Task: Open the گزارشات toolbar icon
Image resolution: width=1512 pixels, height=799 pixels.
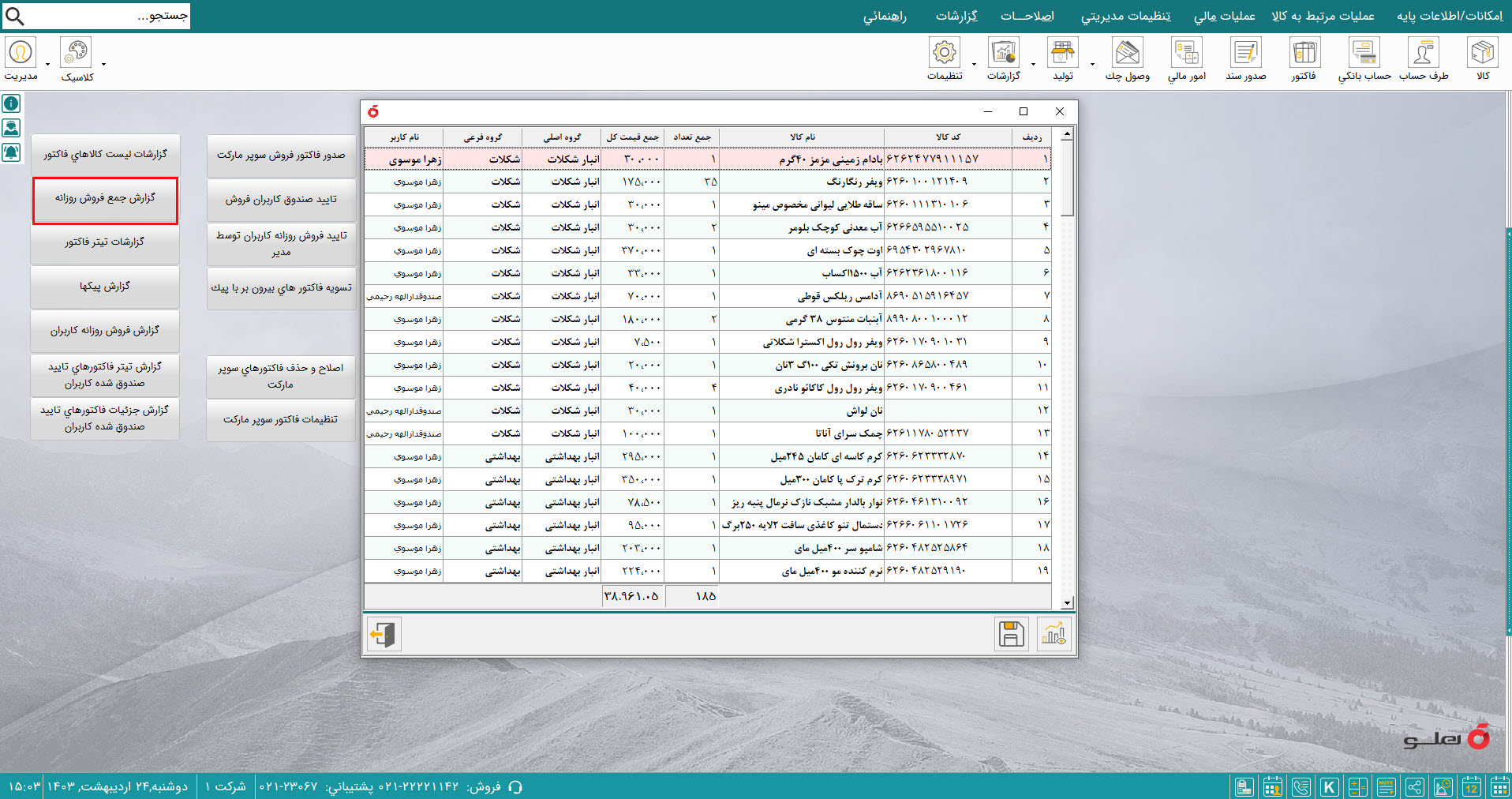Action: coord(1004,53)
